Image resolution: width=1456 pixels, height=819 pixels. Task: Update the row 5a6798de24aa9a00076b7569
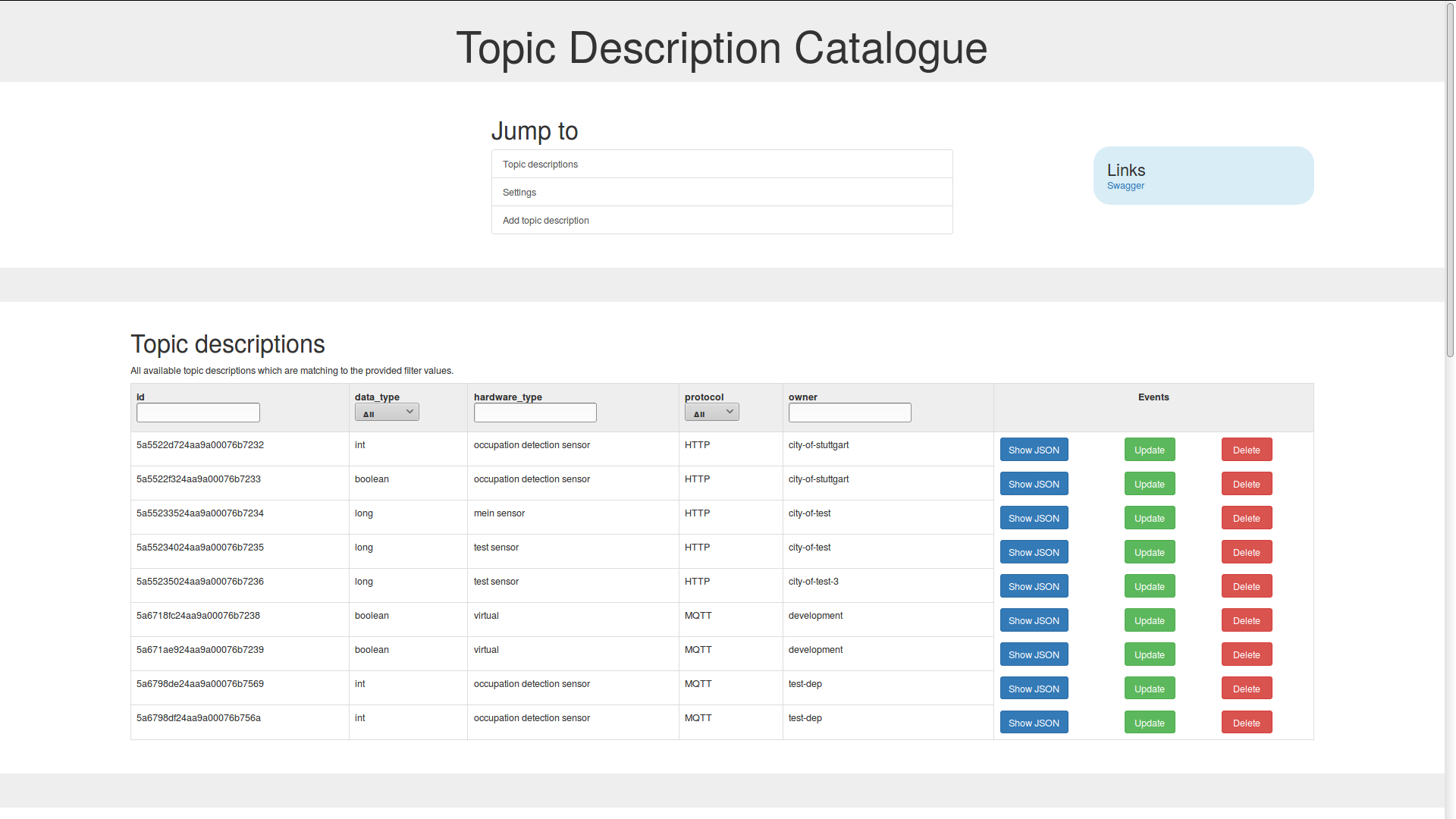click(x=1149, y=689)
